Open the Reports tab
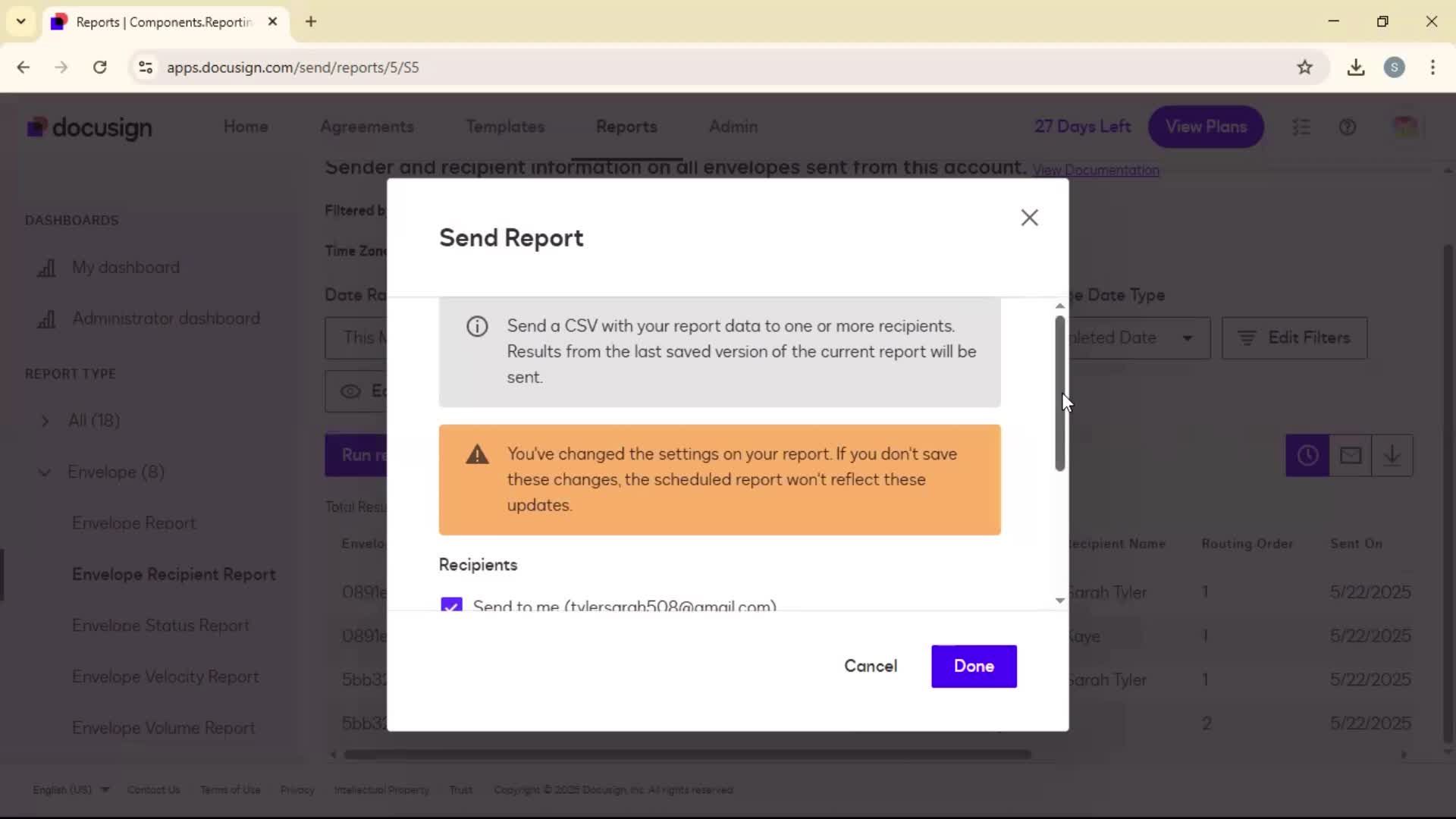Screen dimensions: 1456x819 (626, 127)
